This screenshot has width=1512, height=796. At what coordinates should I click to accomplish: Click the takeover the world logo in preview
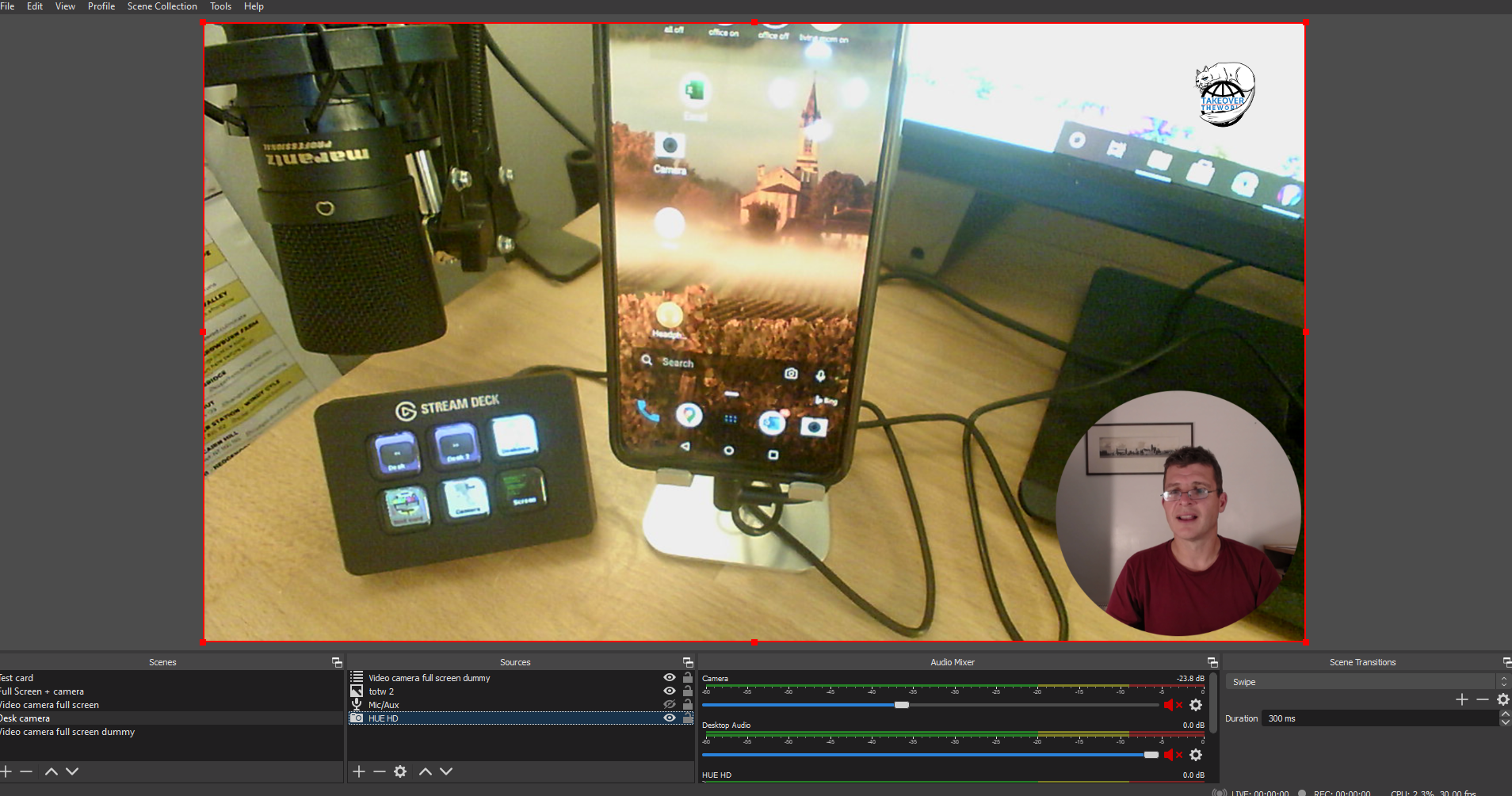pos(1224,95)
